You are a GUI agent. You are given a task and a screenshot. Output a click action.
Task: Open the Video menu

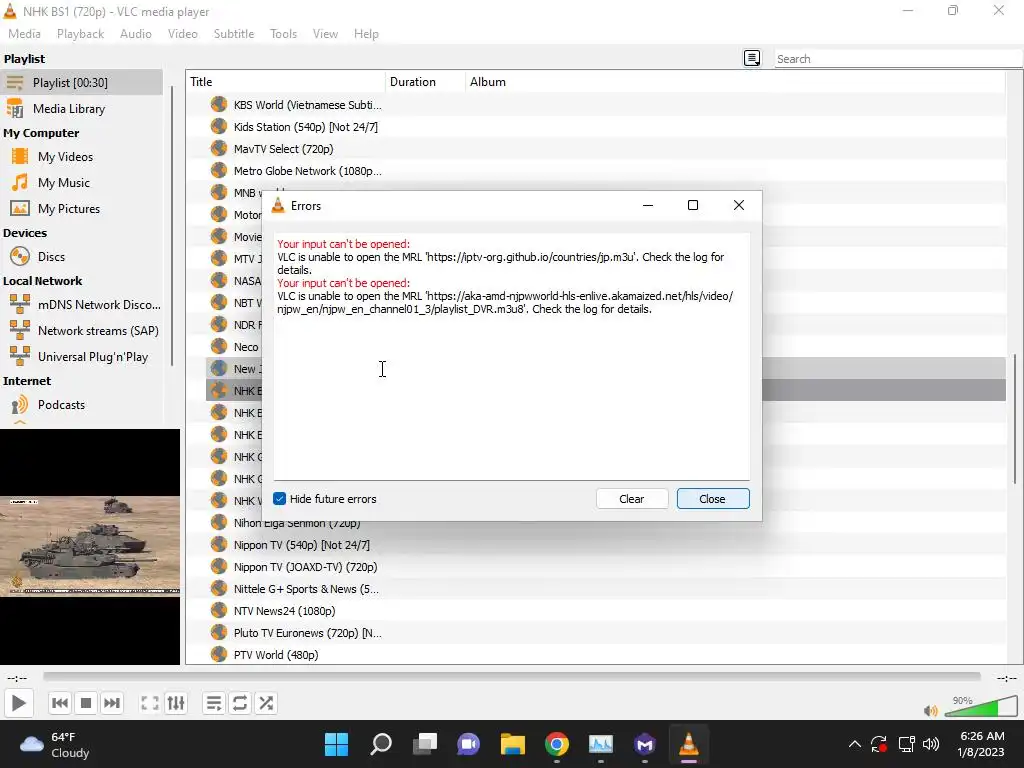(x=183, y=34)
